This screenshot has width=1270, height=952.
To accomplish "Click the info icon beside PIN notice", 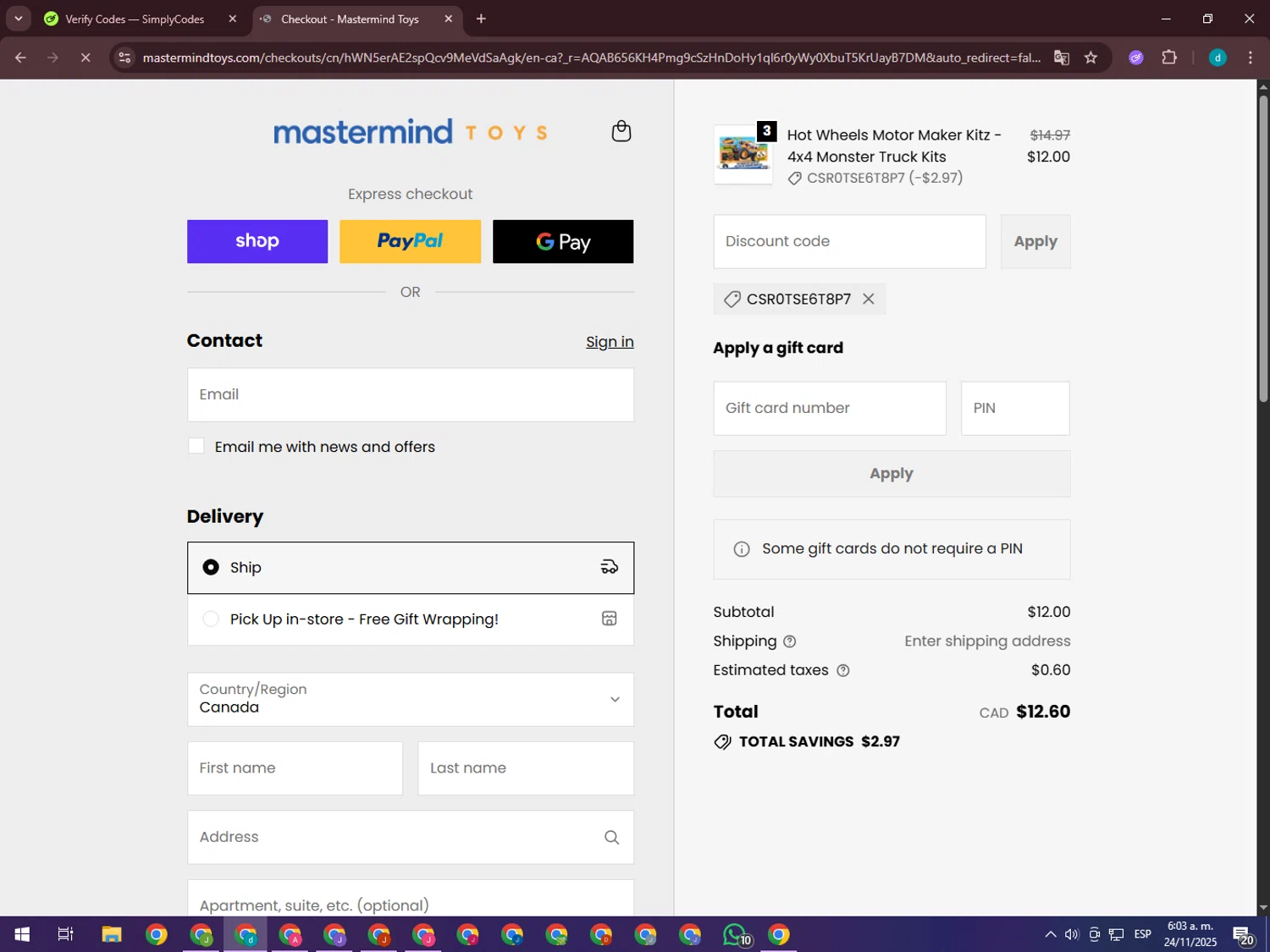I will pyautogui.click(x=742, y=549).
